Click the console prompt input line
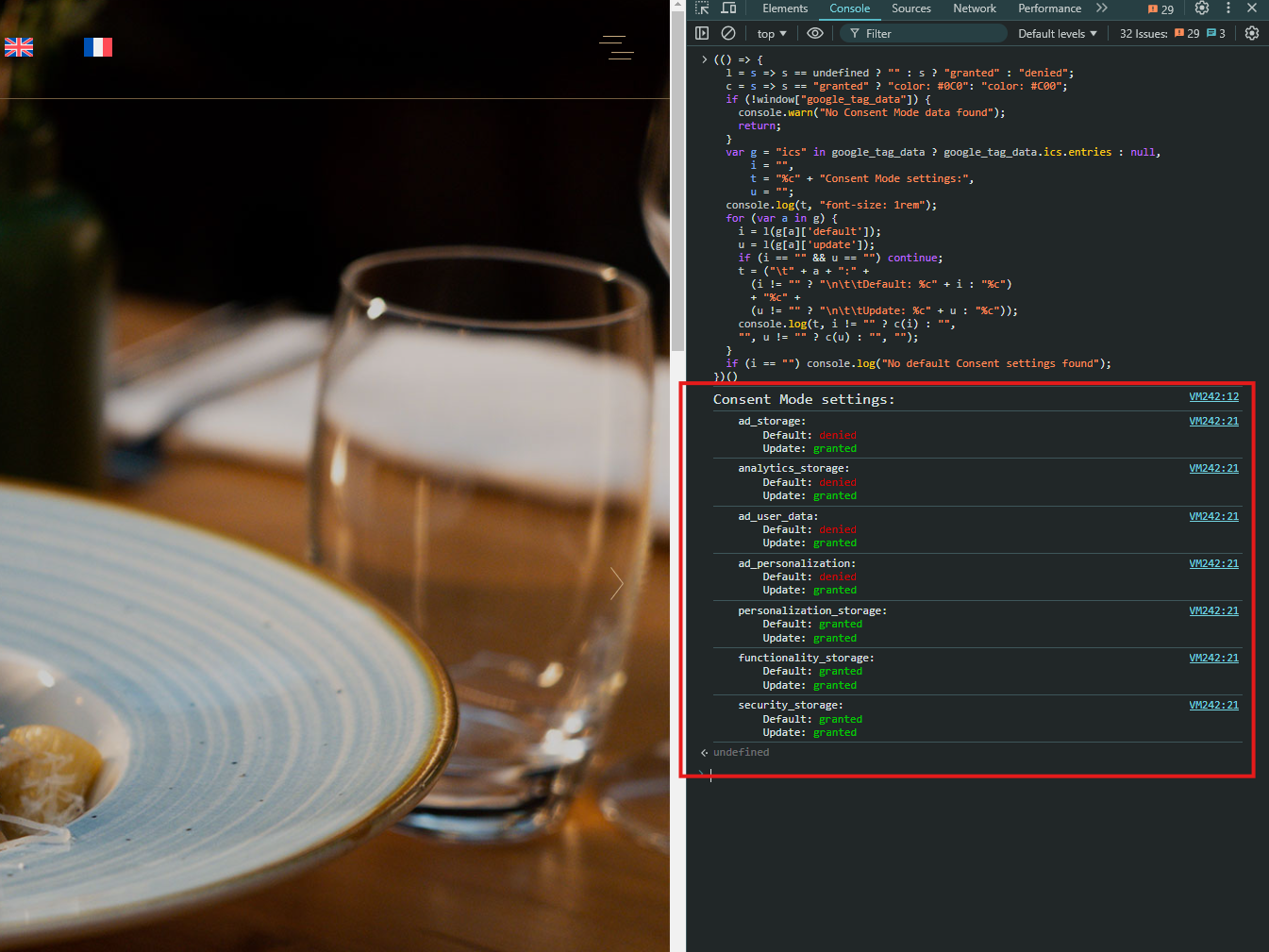The image size is (1269, 952). click(977, 775)
